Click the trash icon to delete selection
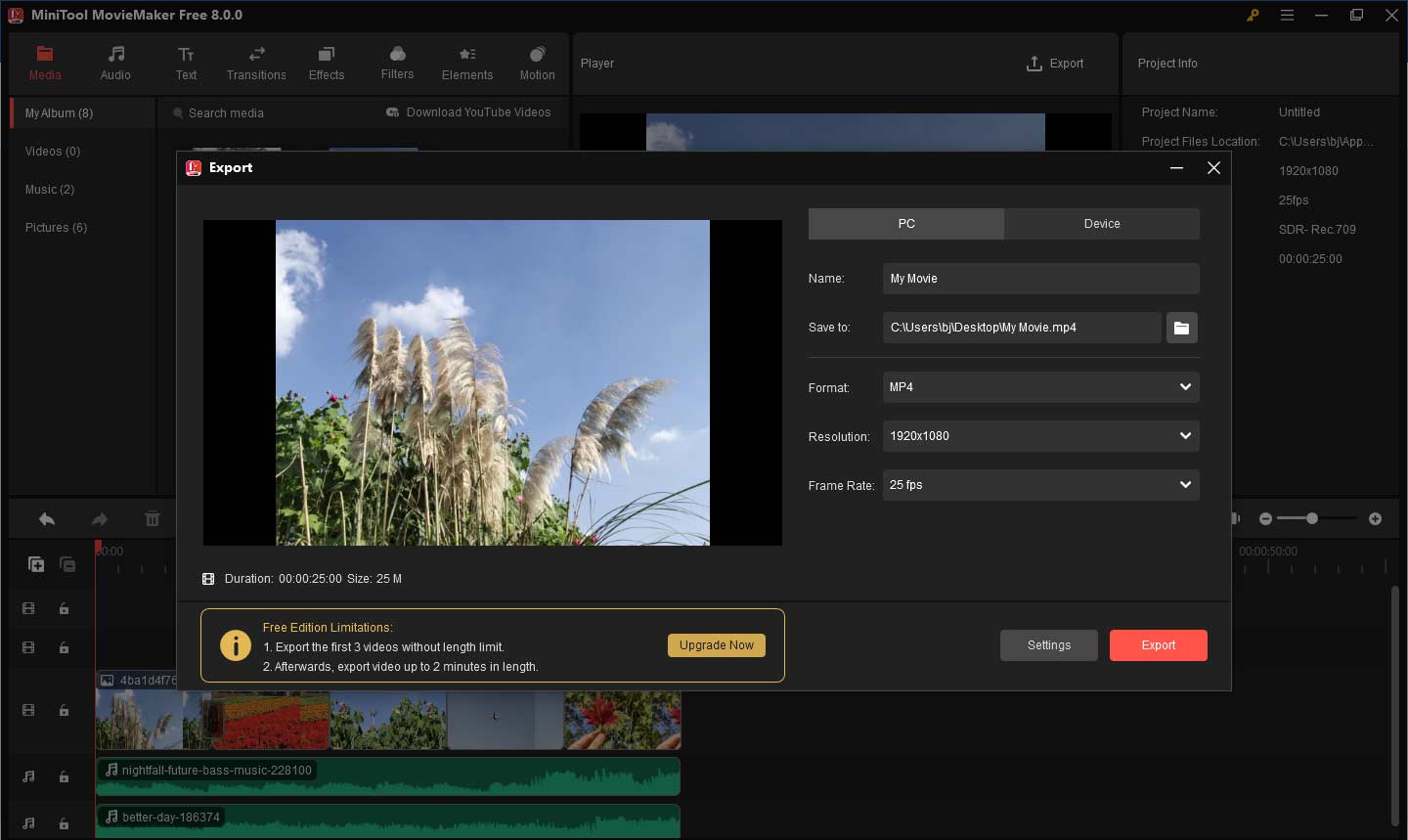 tap(152, 518)
